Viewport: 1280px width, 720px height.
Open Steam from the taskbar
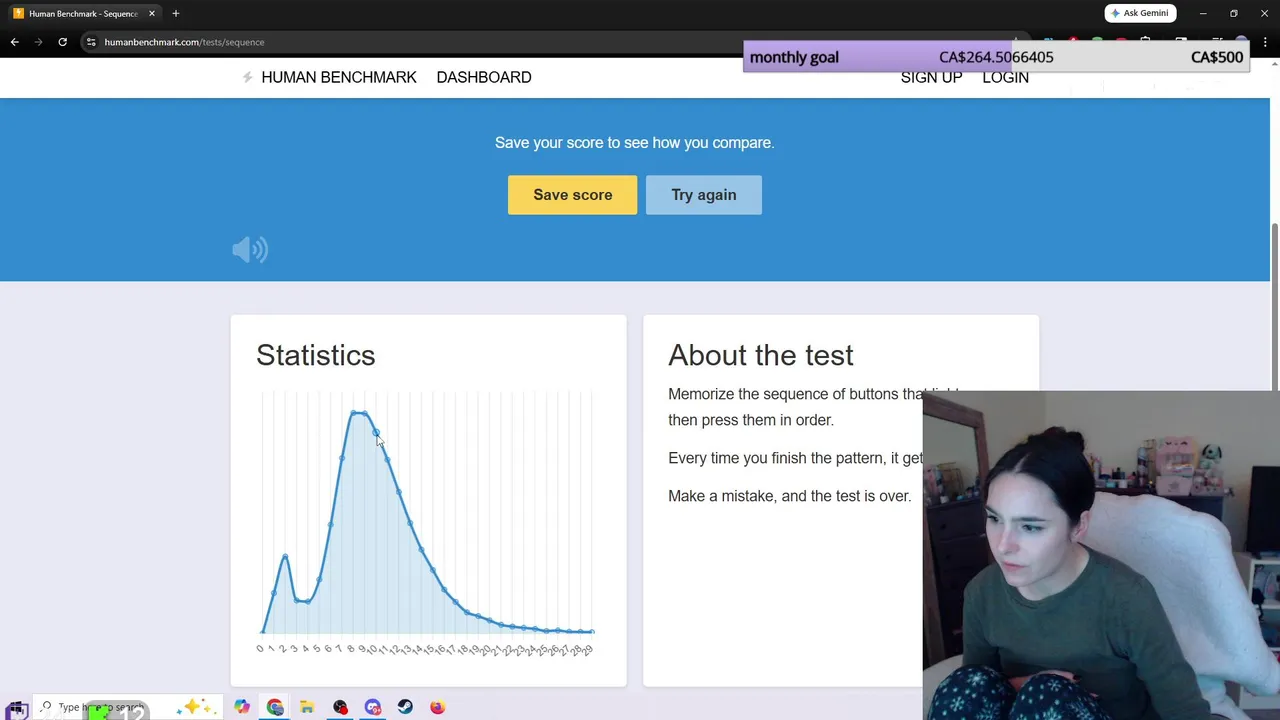coord(405,707)
